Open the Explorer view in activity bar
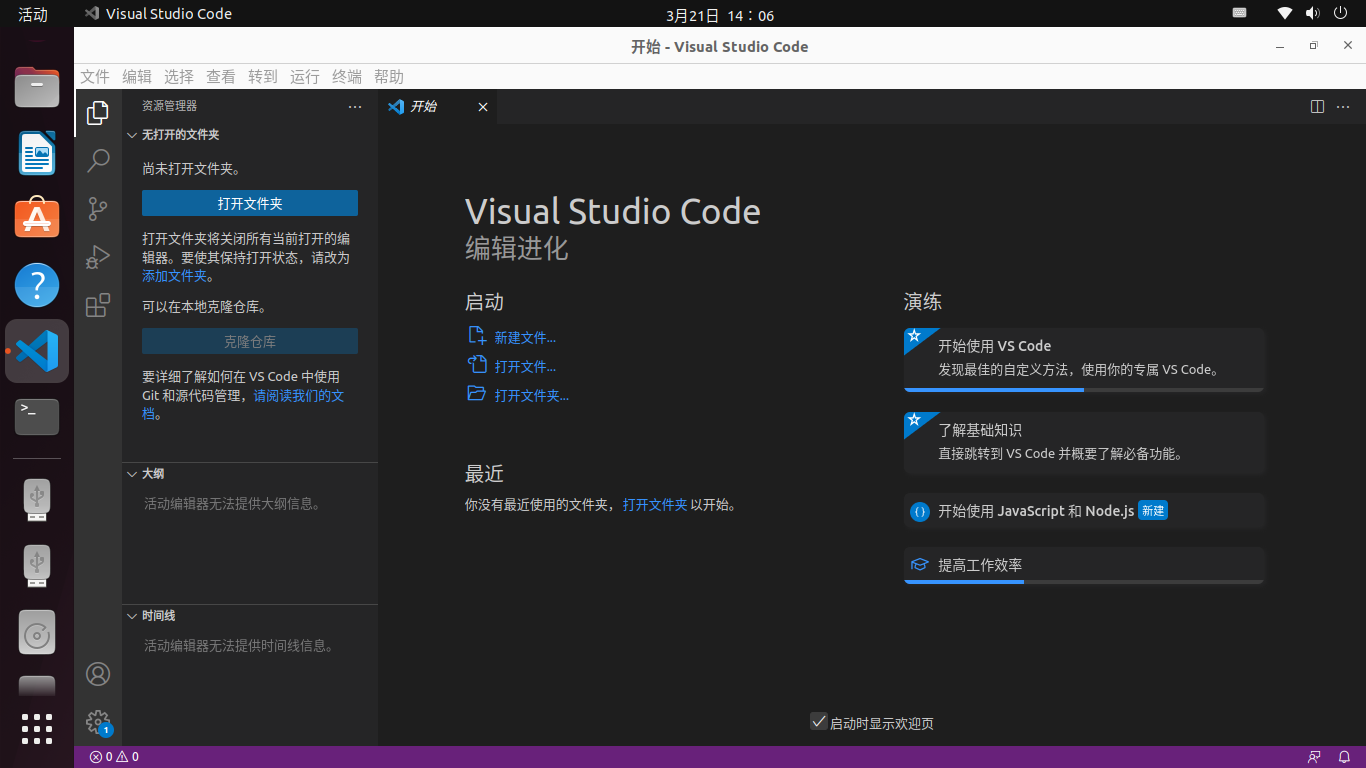1366x768 pixels. pyautogui.click(x=98, y=113)
